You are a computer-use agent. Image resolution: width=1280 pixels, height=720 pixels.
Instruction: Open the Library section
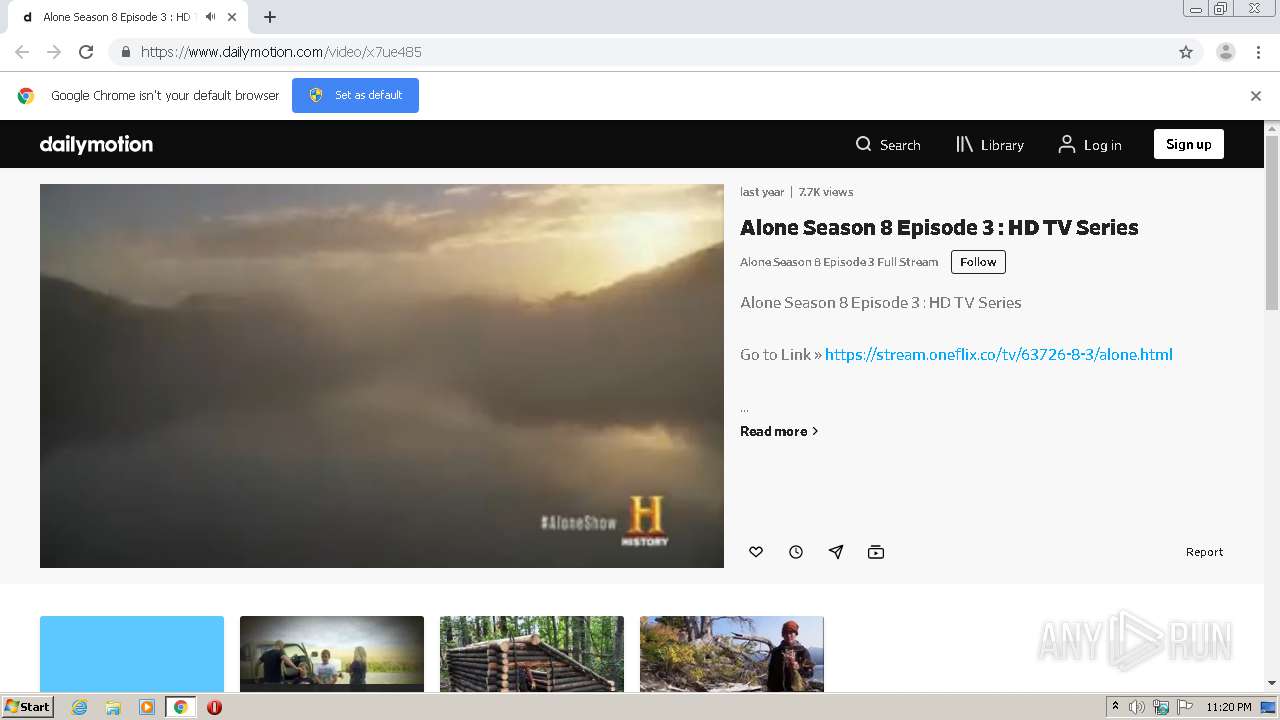(990, 145)
